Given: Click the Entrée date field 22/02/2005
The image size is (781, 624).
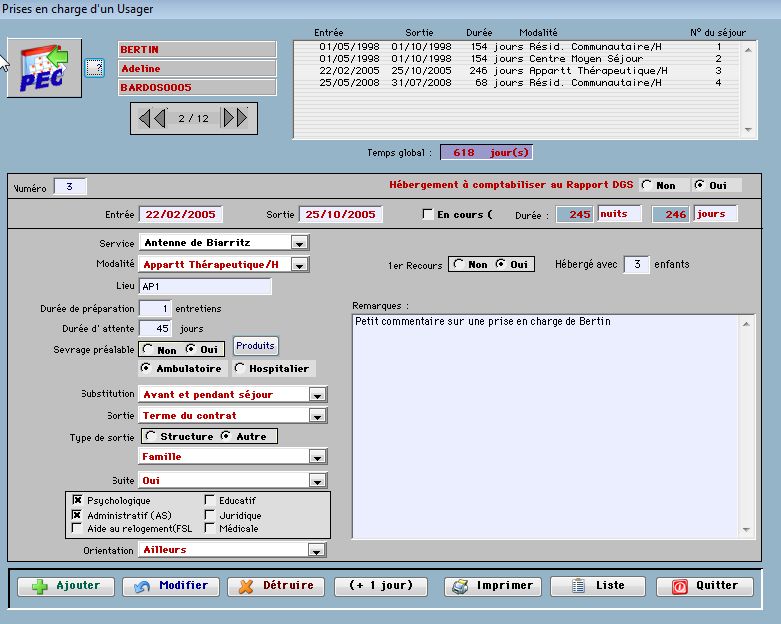Looking at the screenshot, I should click(181, 214).
